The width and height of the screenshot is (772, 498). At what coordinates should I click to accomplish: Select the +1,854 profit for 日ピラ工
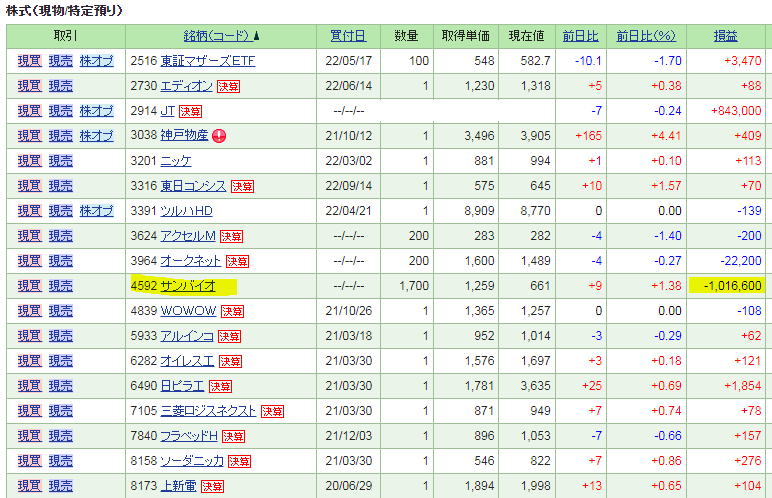743,386
